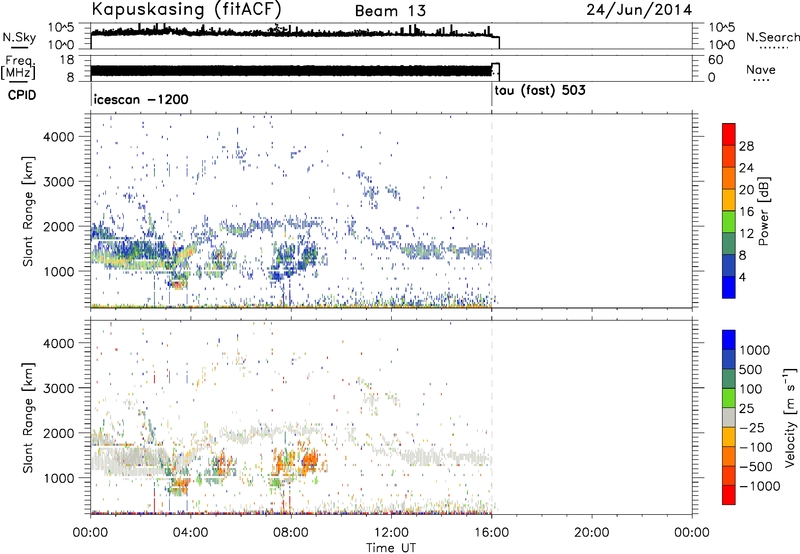The height and width of the screenshot is (554, 800).
Task: Click the '2000' tick on velocity panel
Action: 59,433
